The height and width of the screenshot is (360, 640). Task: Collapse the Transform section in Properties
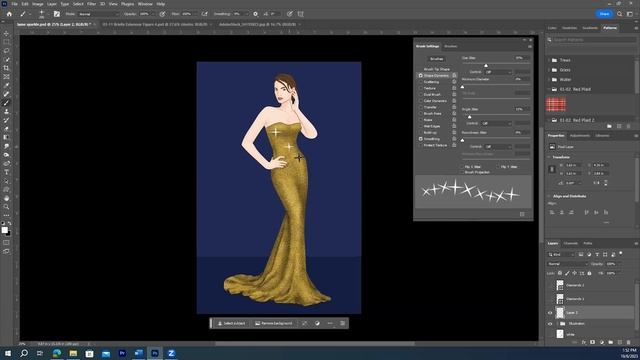pyautogui.click(x=549, y=157)
